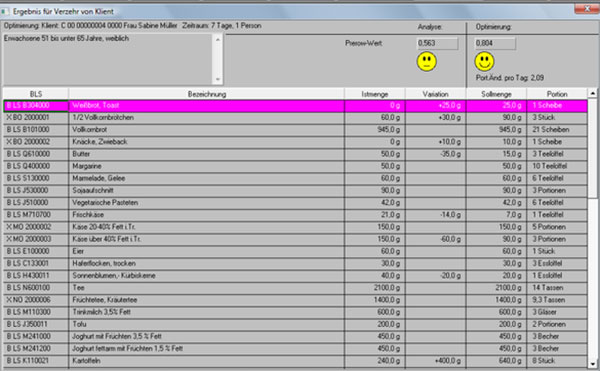Click the table scrollbar up arrow

[x=592, y=93]
